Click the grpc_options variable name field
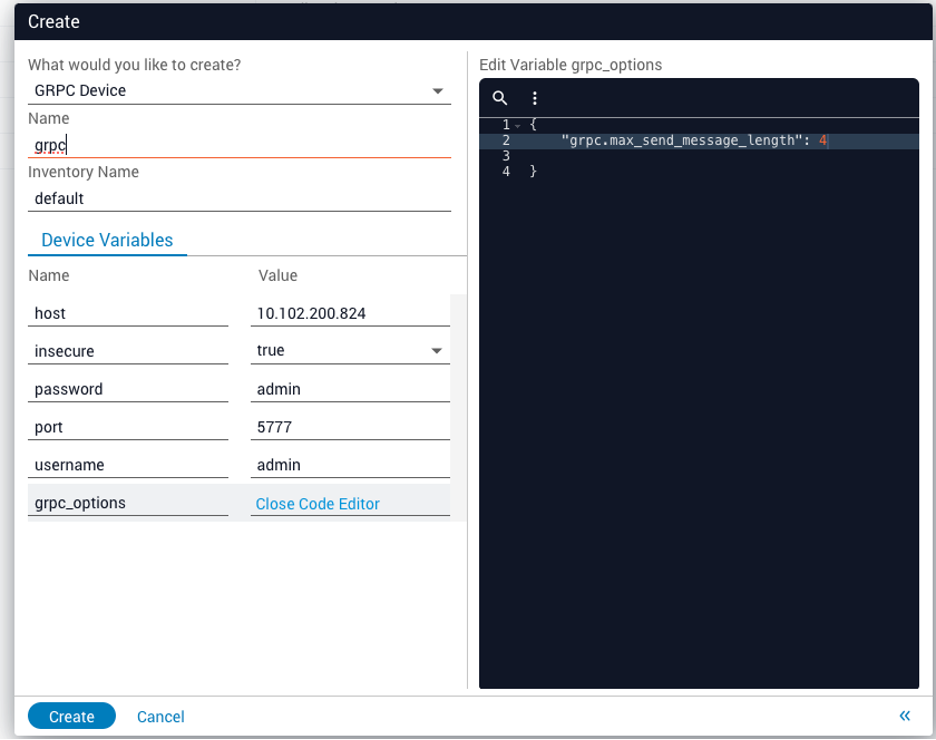The image size is (936, 740). [x=127, y=503]
